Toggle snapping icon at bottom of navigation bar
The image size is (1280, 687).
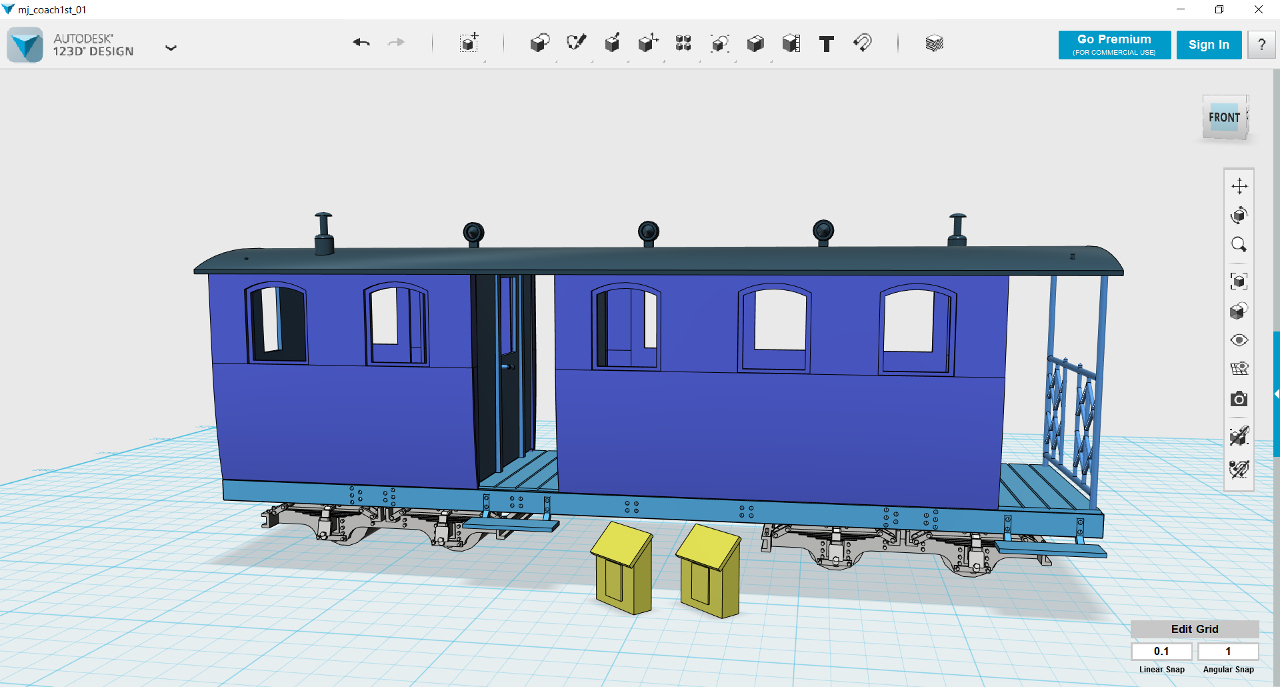click(1239, 467)
